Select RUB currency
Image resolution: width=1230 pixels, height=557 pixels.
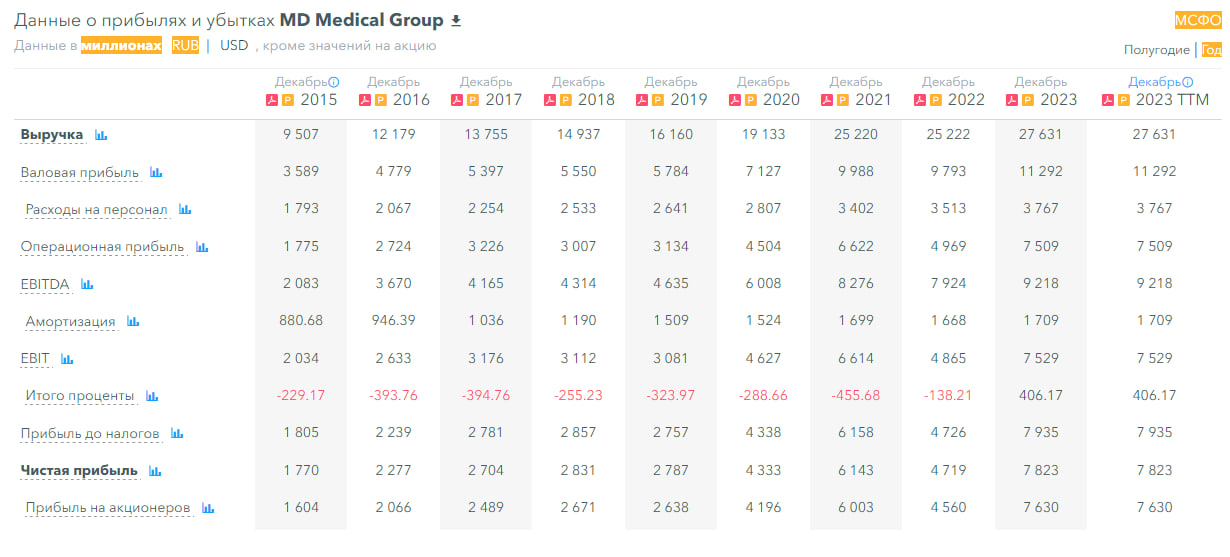[185, 46]
